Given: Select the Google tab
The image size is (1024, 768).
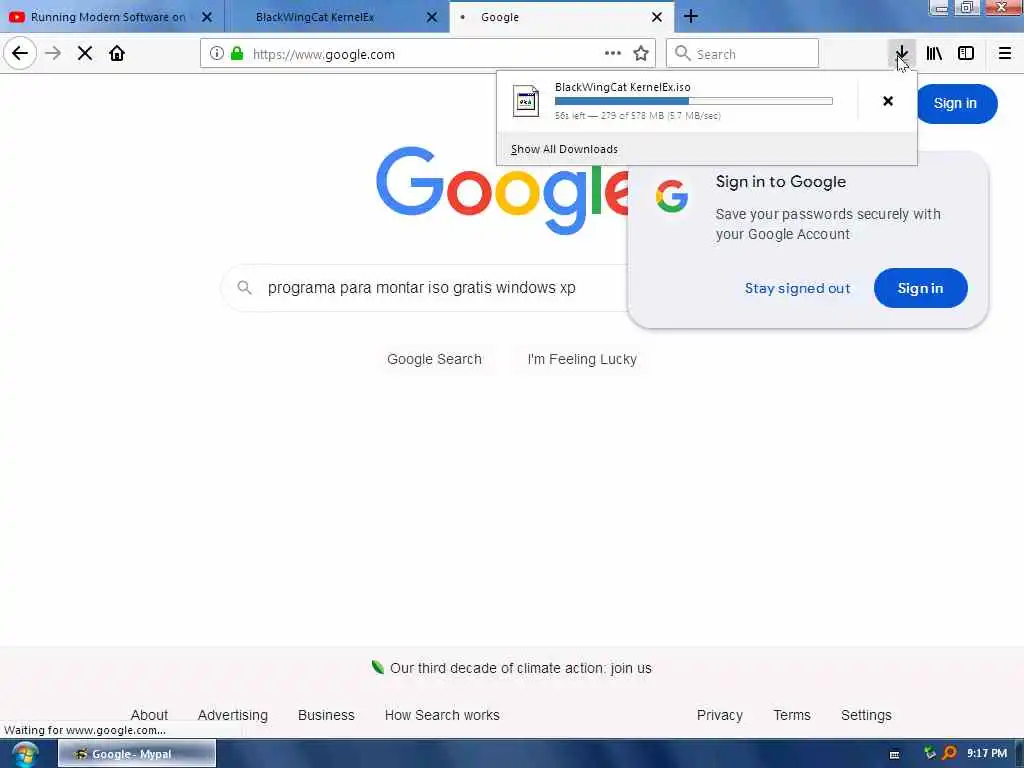Looking at the screenshot, I should [x=562, y=17].
